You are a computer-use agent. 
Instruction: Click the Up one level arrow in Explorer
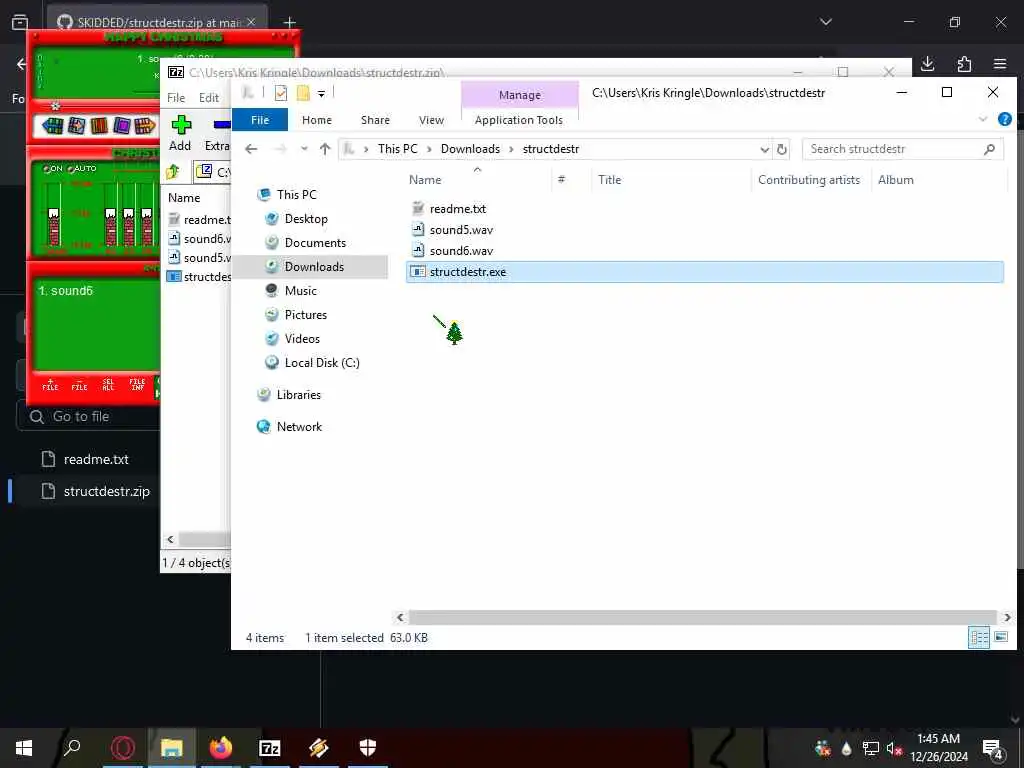click(x=325, y=149)
